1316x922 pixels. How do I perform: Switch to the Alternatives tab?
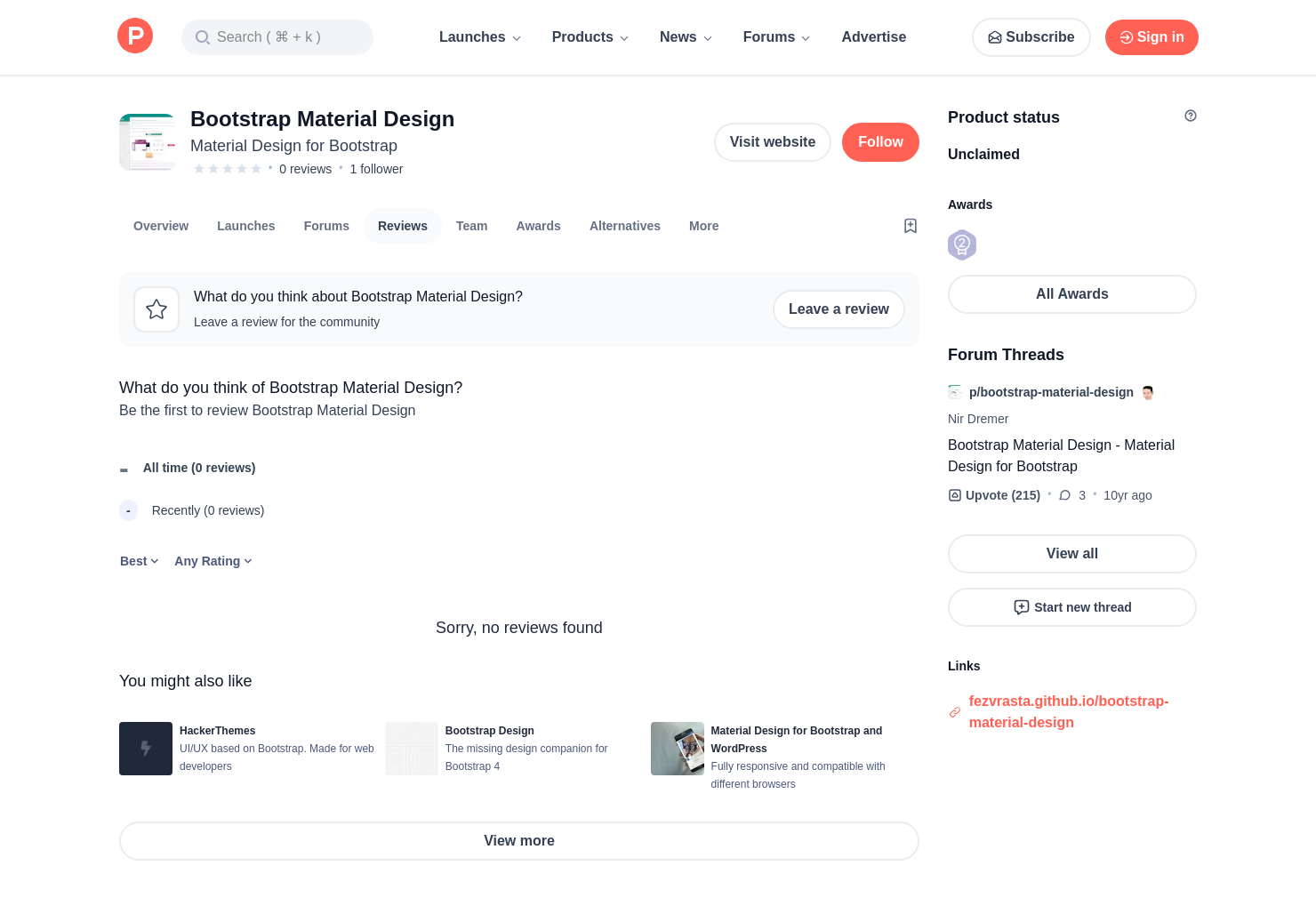[624, 226]
